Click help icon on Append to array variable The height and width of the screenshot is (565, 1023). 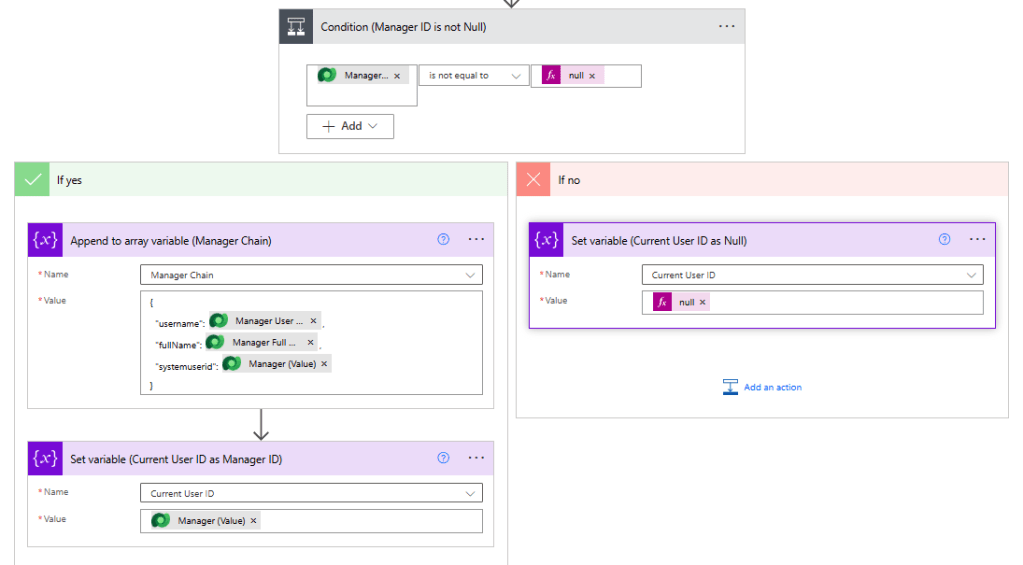coord(444,239)
